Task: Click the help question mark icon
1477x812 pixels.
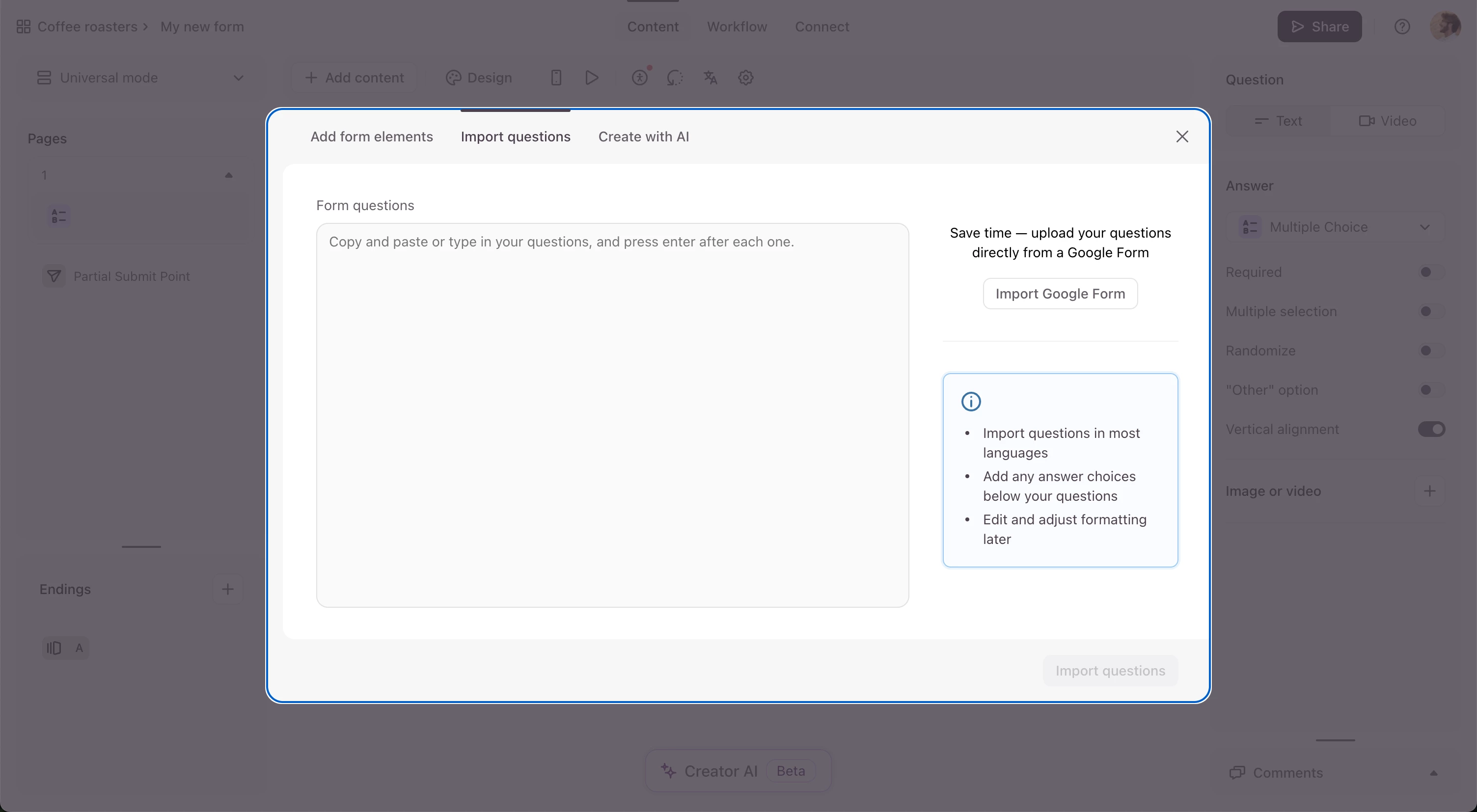Action: coord(1402,27)
